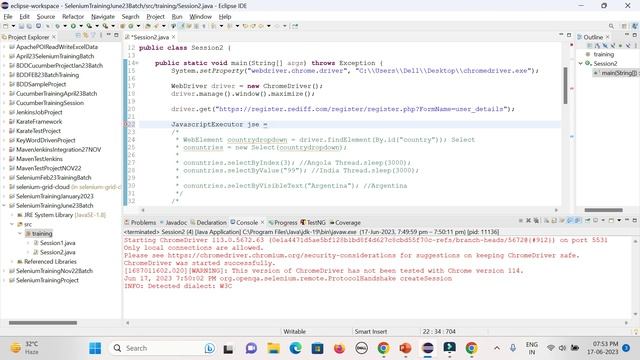Click the Windows Start button
This screenshot has width=640, height=360.
pyautogui.click(x=95, y=348)
